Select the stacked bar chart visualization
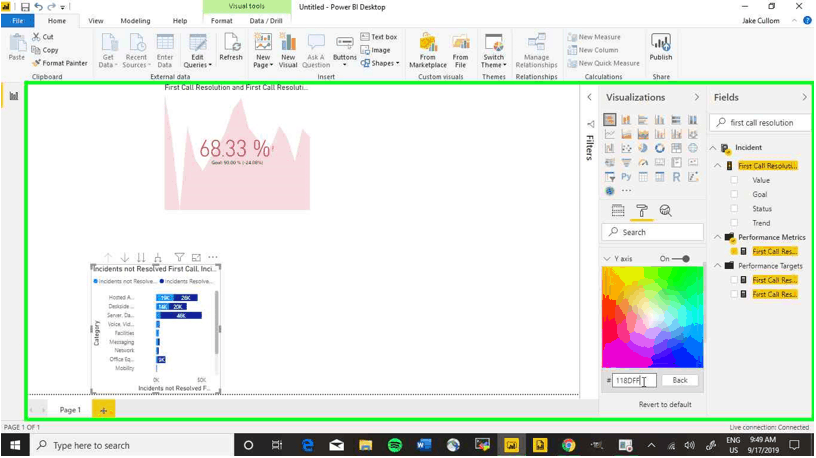816x458 pixels. (610, 120)
